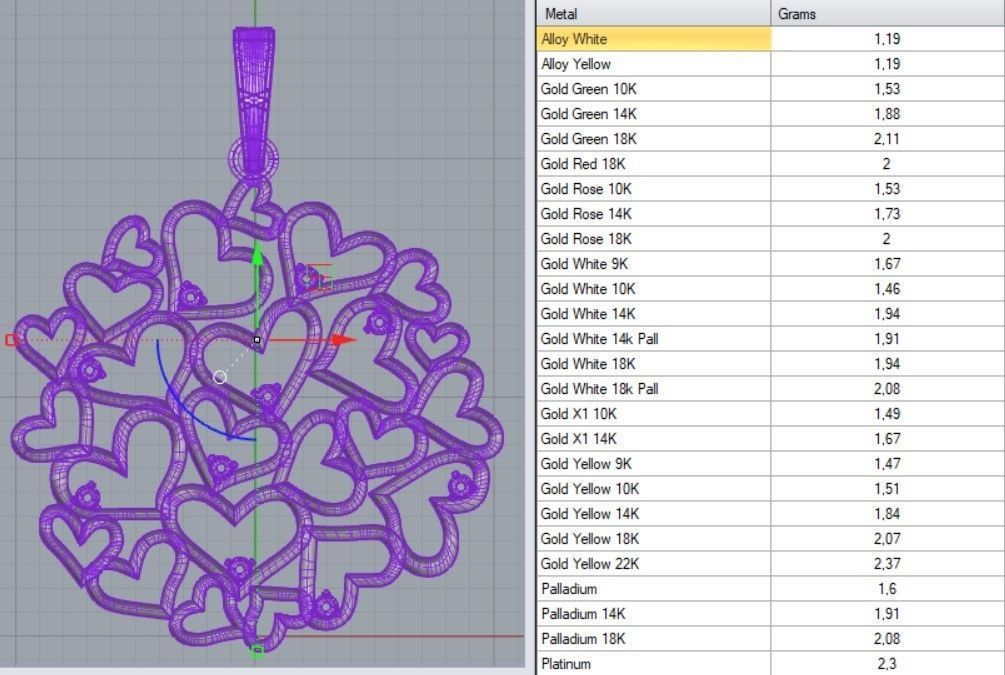Click the green scale handle at bottom
This screenshot has width=1005, height=675.
tap(257, 651)
